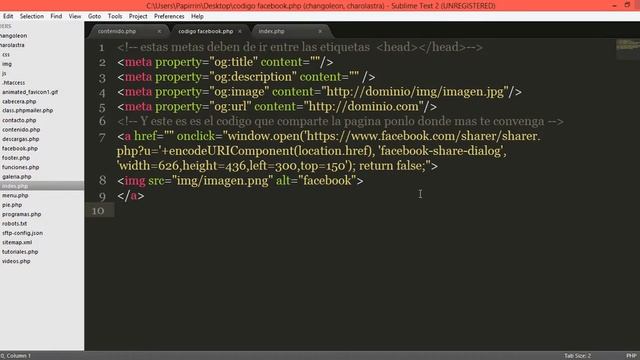This screenshot has height=360, width=640.
Task: Switch to the index.php tab
Action: click(x=271, y=31)
